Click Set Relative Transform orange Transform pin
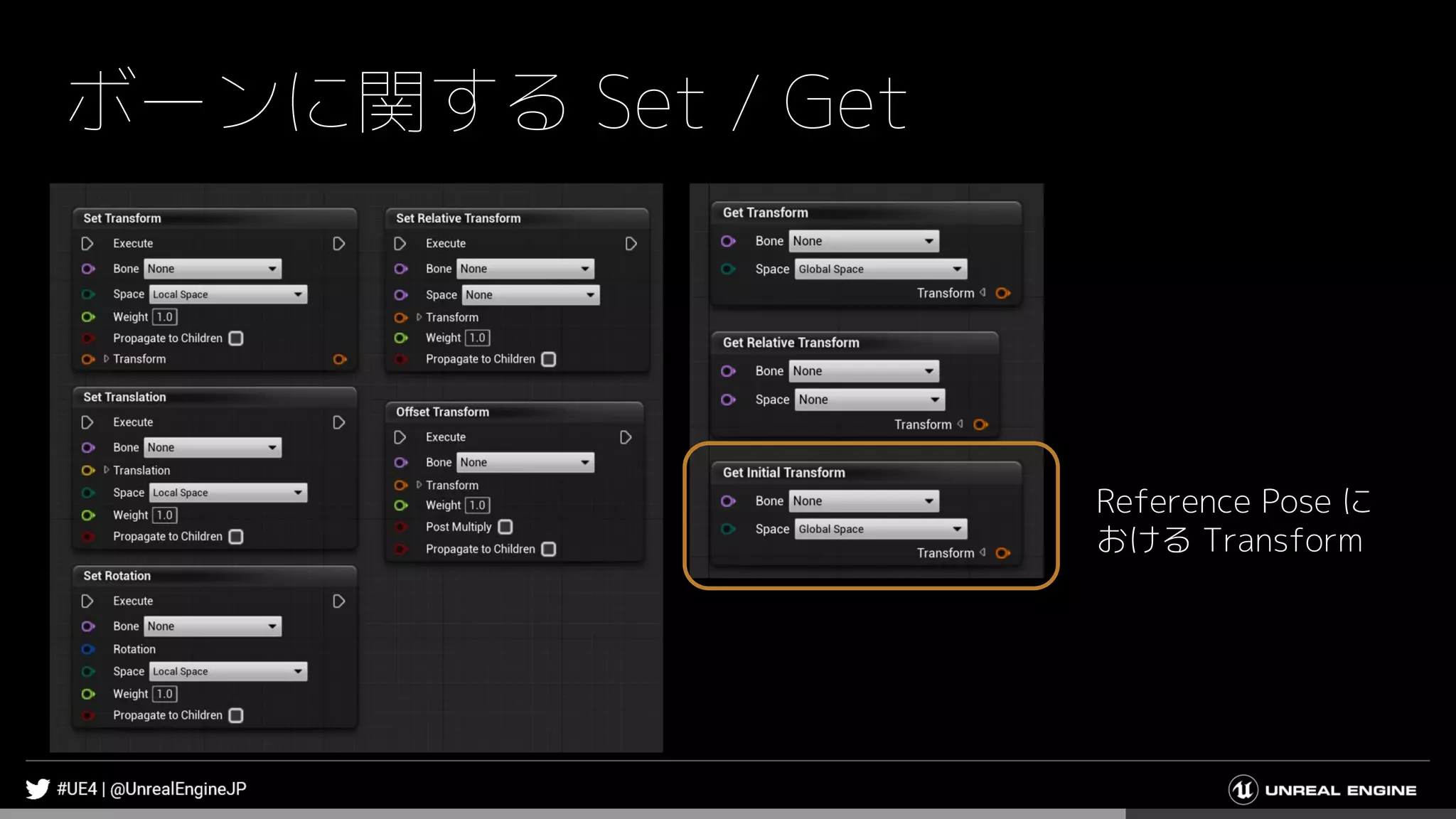1456x819 pixels. click(x=401, y=318)
